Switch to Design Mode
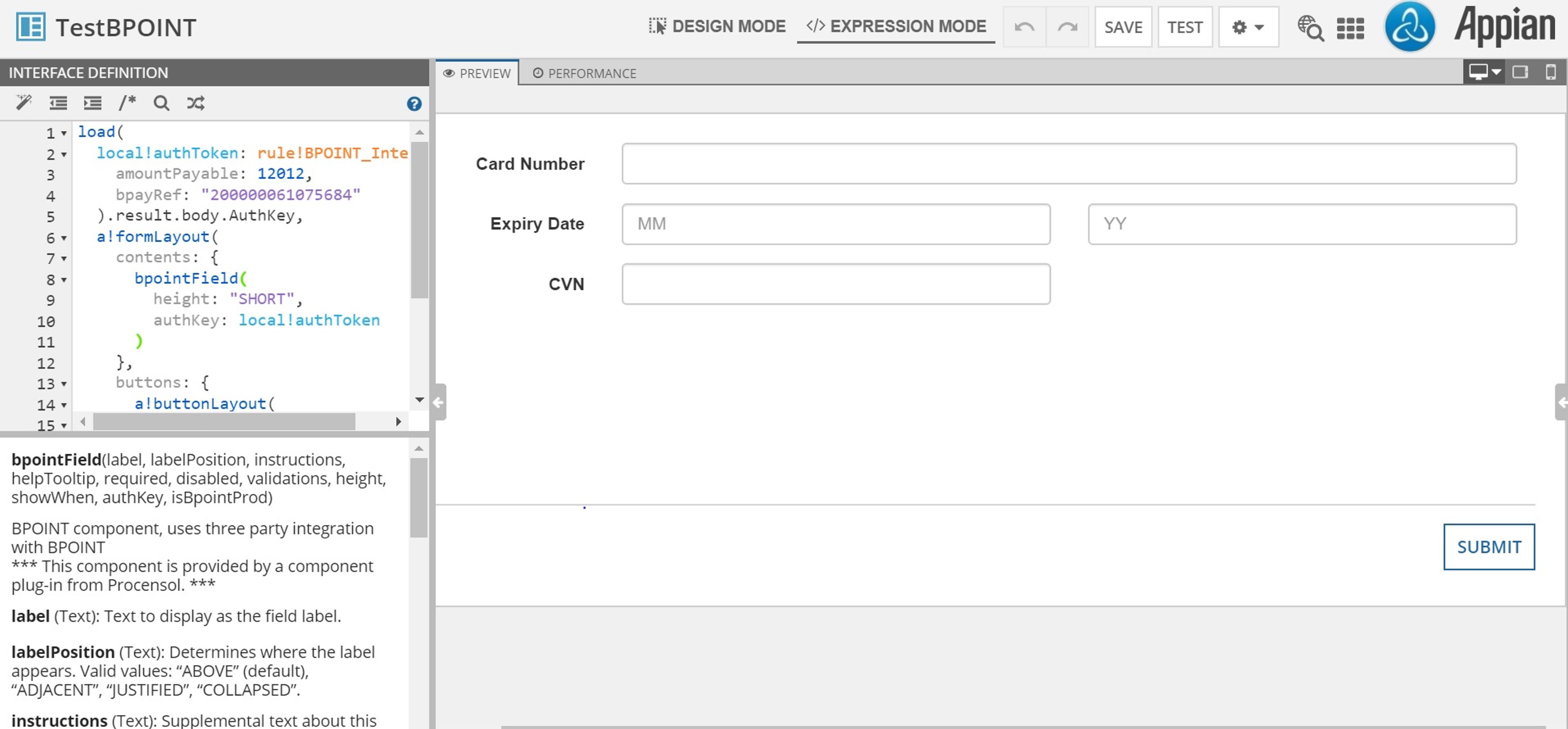This screenshot has height=729, width=1568. [717, 26]
